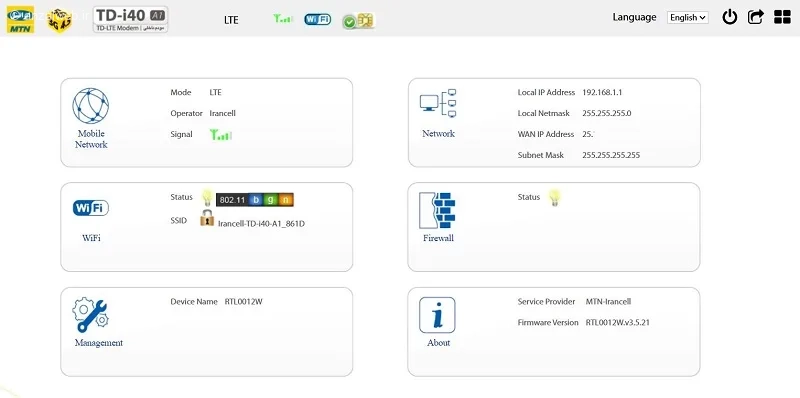Click the SSID padlock icon
Image resolution: width=800 pixels, height=398 pixels.
(x=207, y=218)
